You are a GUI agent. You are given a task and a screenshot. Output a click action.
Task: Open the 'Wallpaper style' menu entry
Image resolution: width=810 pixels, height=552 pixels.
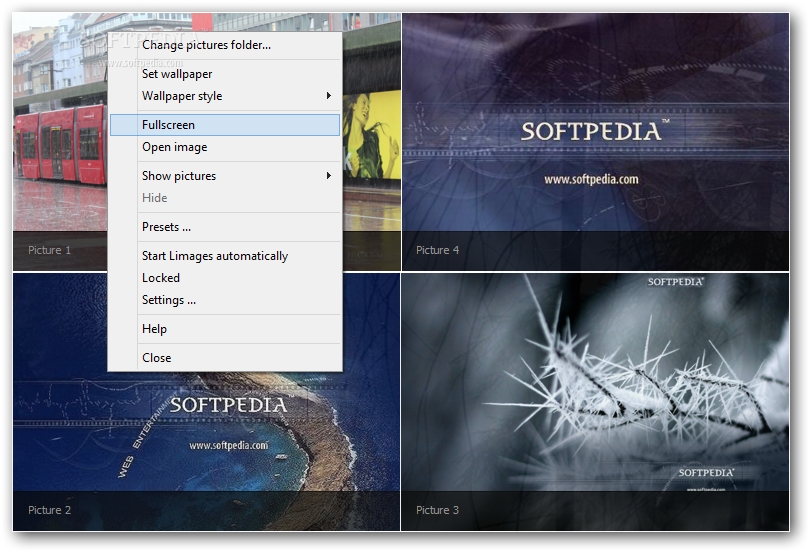click(x=225, y=96)
